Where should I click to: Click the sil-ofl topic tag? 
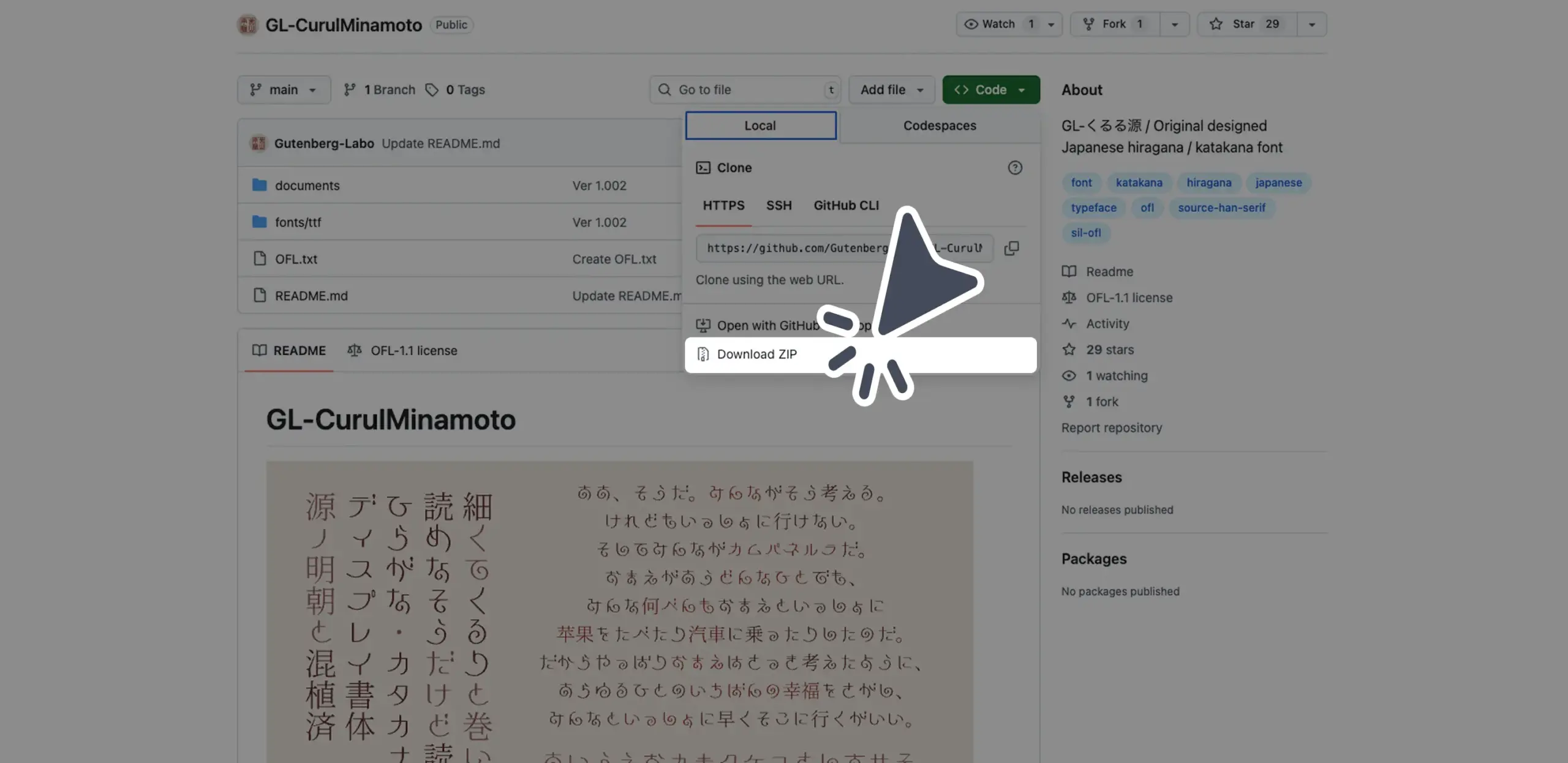1085,233
